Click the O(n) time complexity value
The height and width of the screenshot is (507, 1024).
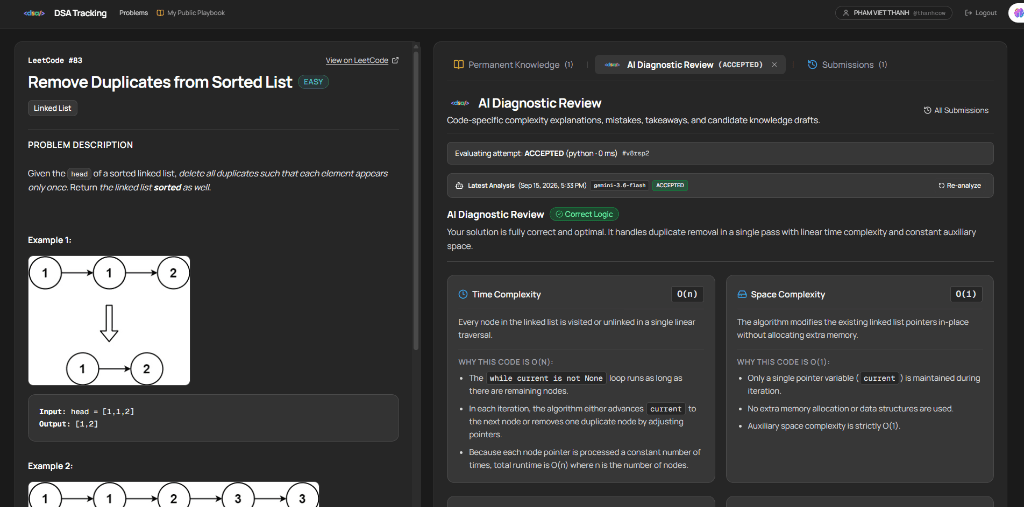click(x=687, y=295)
